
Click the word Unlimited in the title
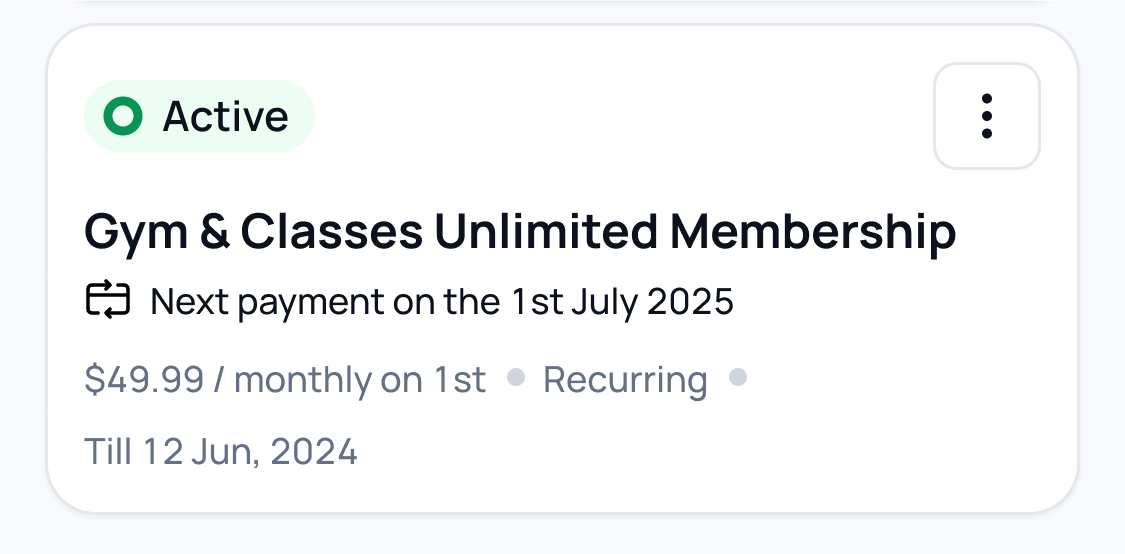(546, 233)
